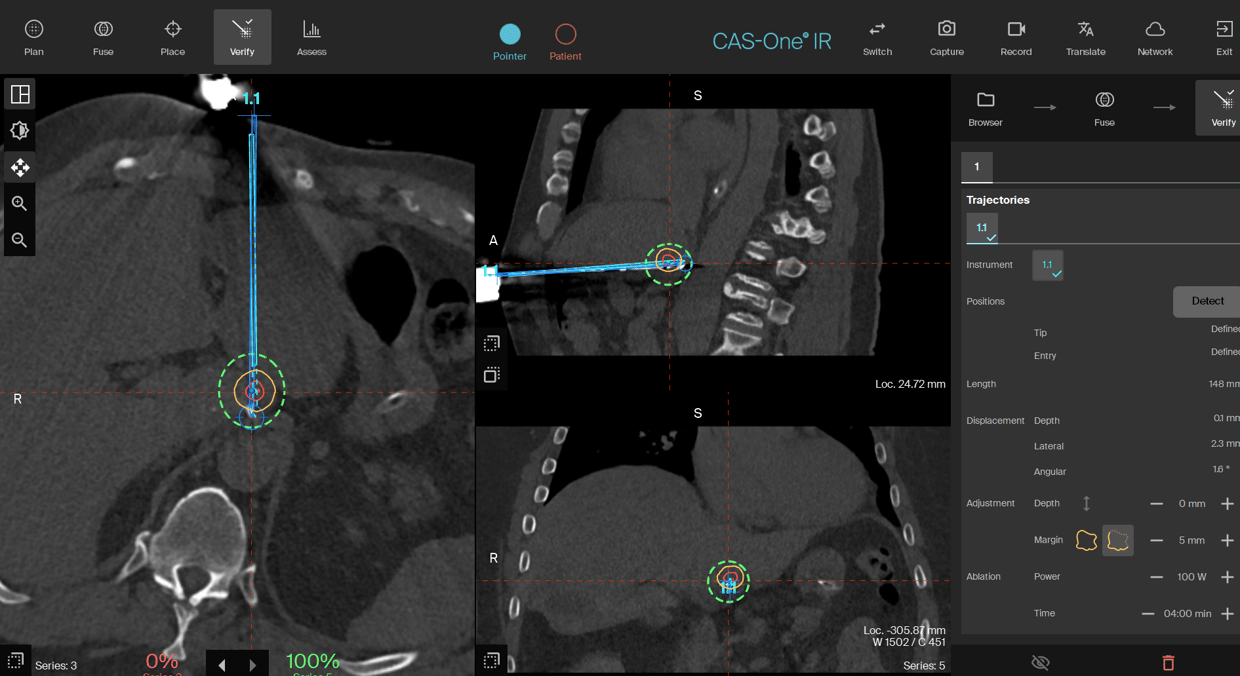Go to the next slice
This screenshot has width=1240, height=676.
tap(253, 665)
